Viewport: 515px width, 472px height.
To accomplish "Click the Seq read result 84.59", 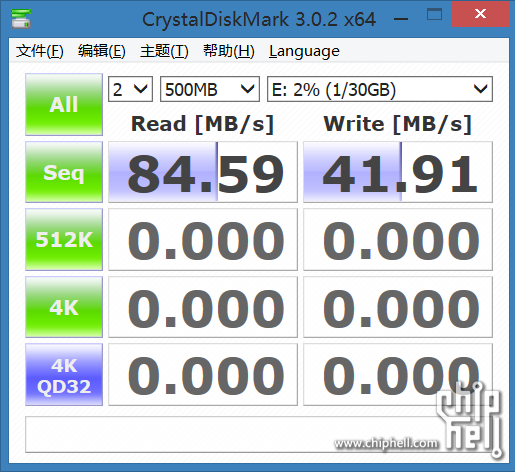I will point(203,172).
